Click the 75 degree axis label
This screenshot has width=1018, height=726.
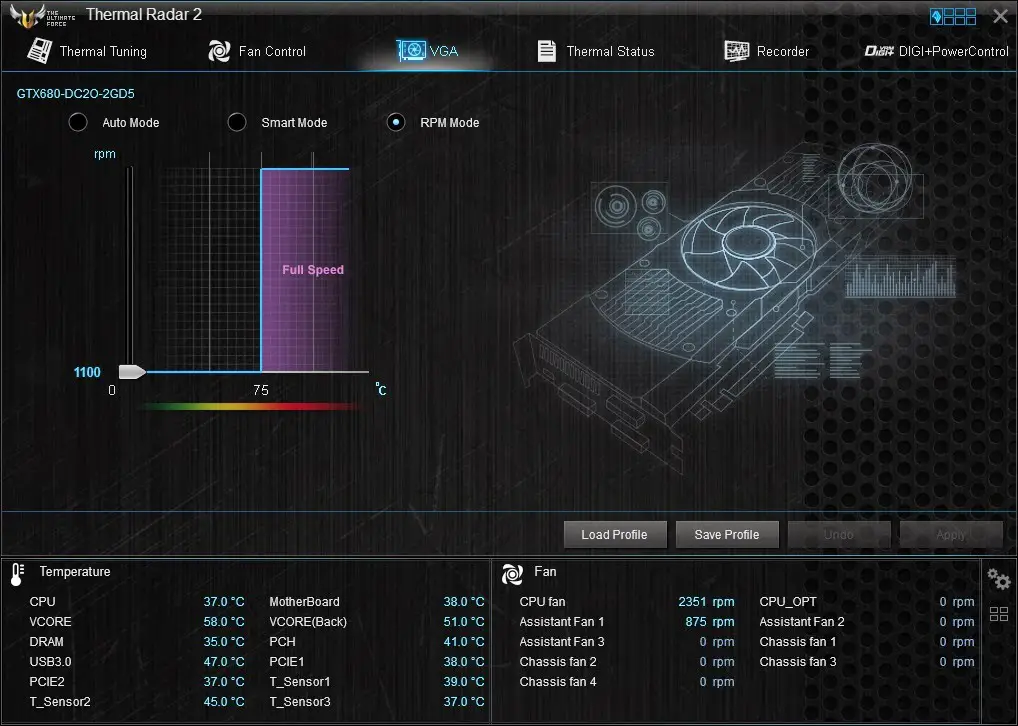(x=261, y=390)
